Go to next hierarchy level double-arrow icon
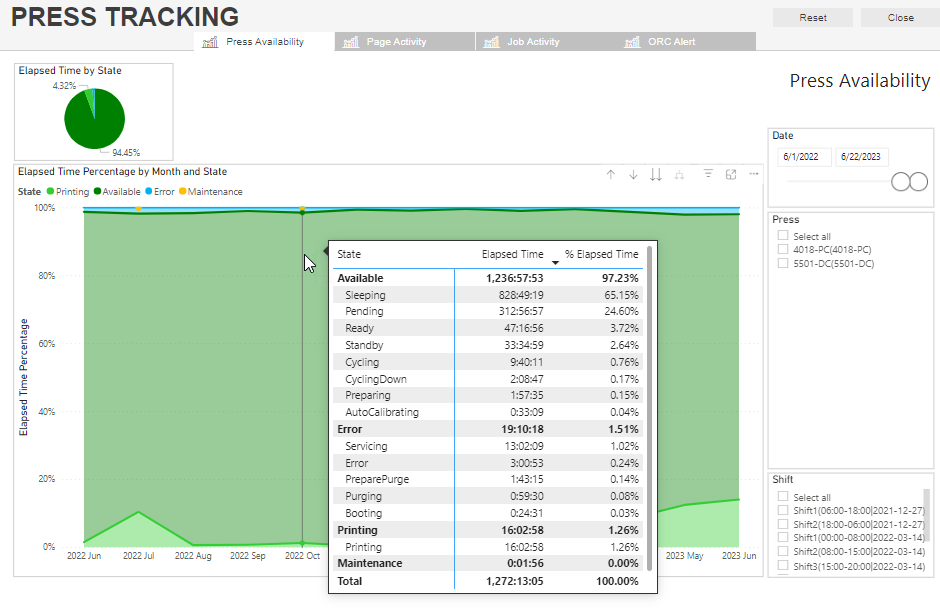Screen dimensions: 940x613 [x=656, y=174]
